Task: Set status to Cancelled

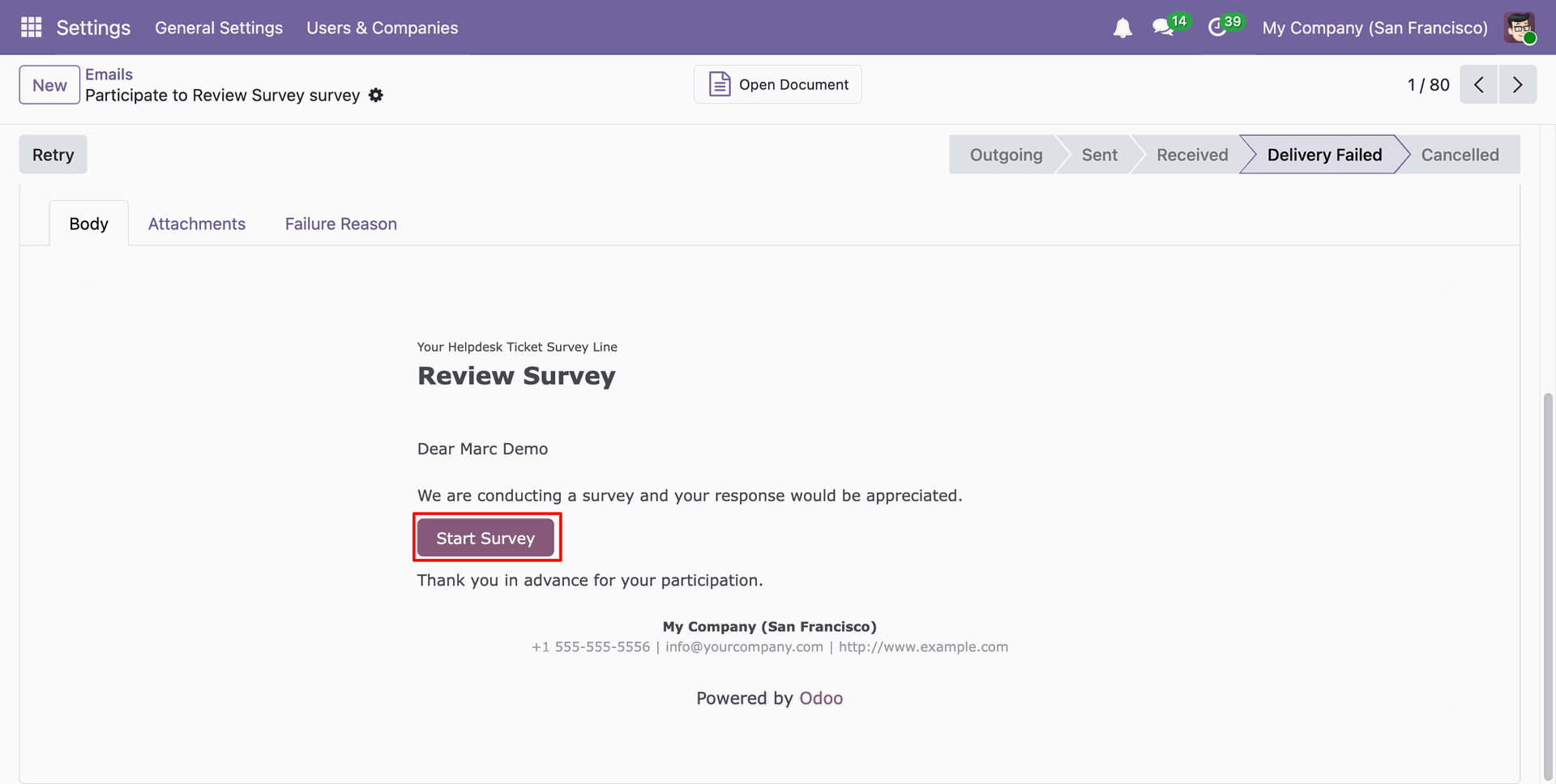Action: pyautogui.click(x=1460, y=155)
